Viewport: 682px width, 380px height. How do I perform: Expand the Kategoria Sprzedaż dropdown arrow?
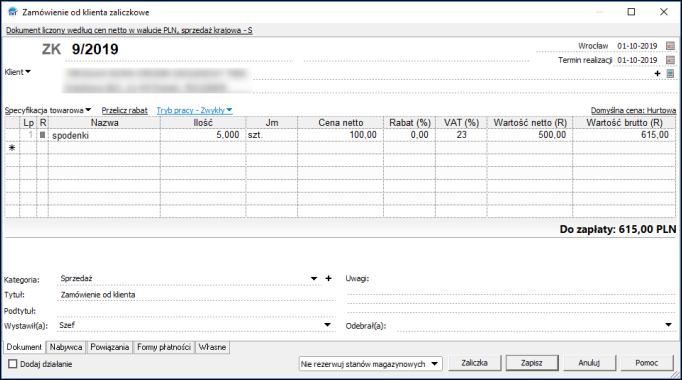314,279
